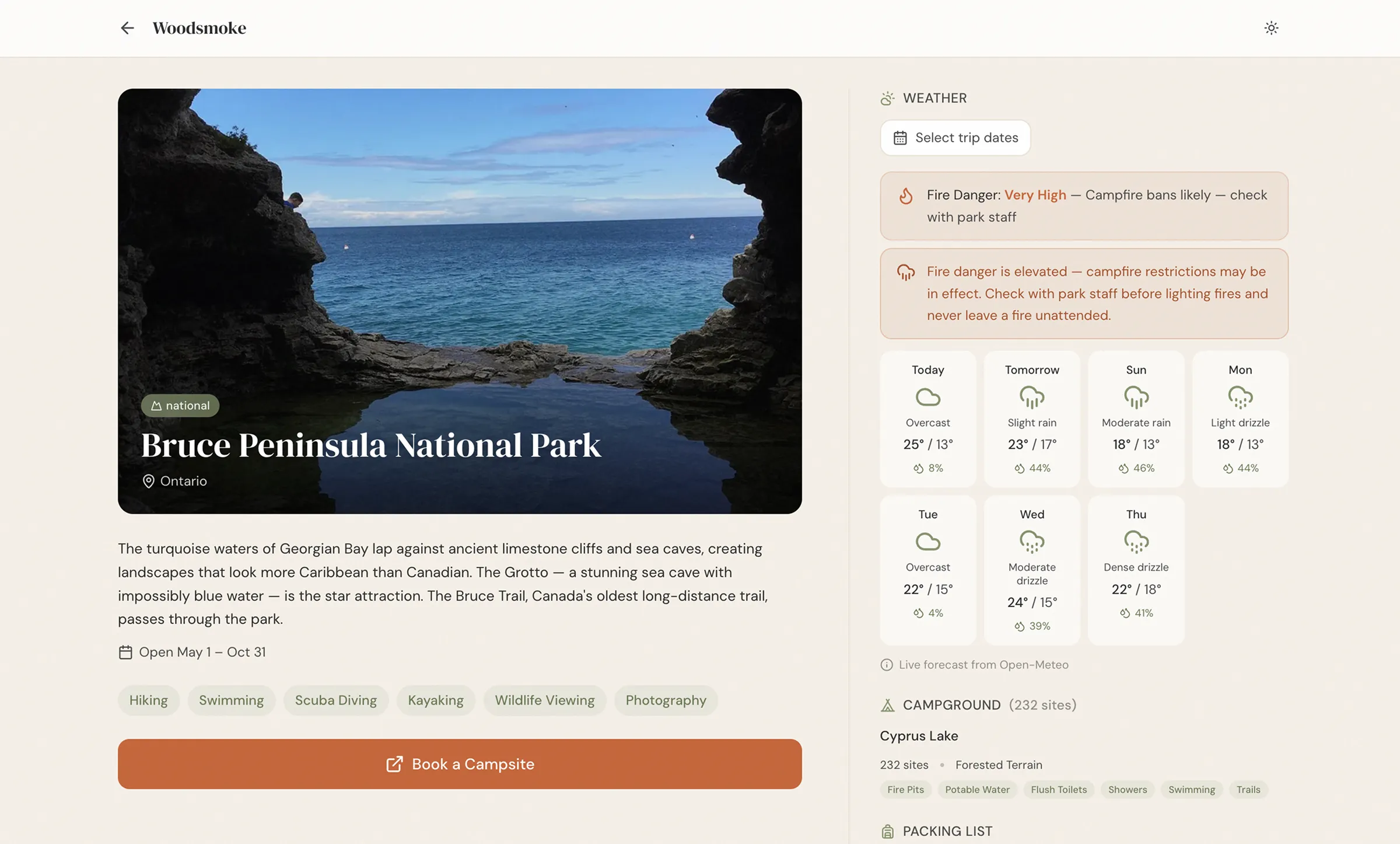Click the Open May 1 – Oct 31 text
1400x844 pixels.
pyautogui.click(x=202, y=652)
